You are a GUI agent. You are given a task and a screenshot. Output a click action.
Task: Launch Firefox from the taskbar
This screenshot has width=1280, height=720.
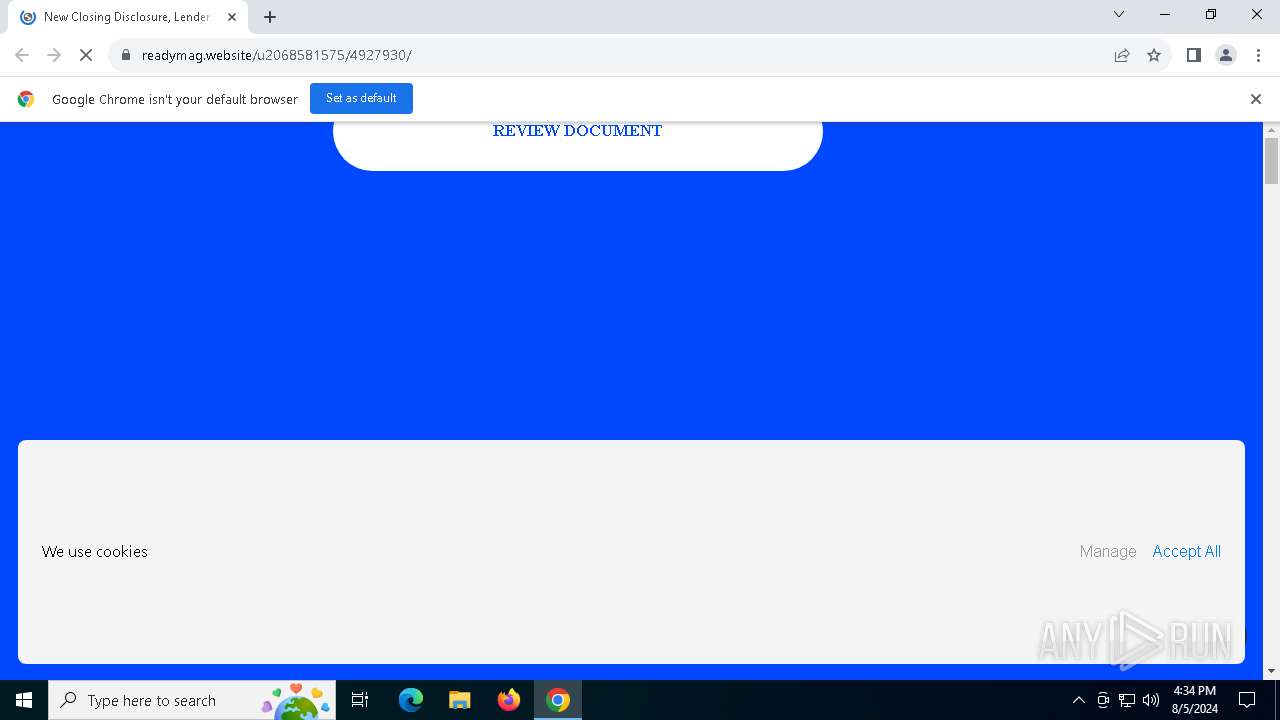[509, 700]
